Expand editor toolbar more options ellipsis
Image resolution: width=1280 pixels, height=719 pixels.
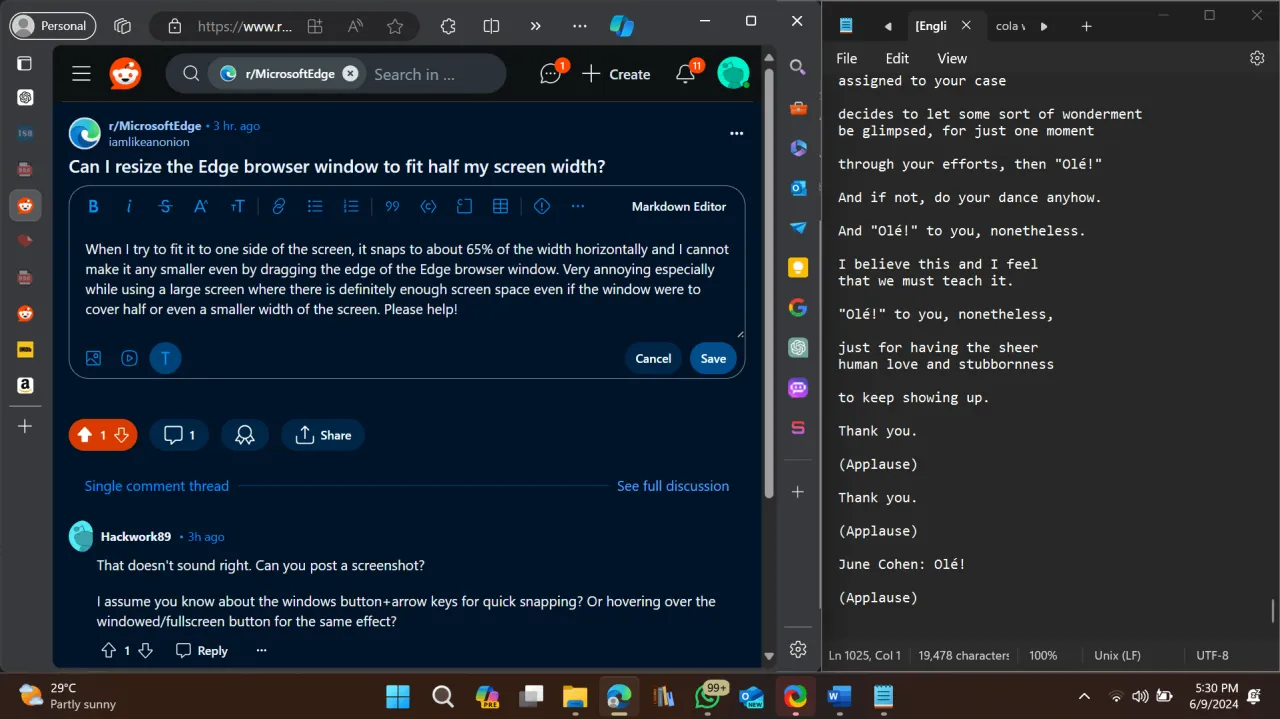point(577,206)
